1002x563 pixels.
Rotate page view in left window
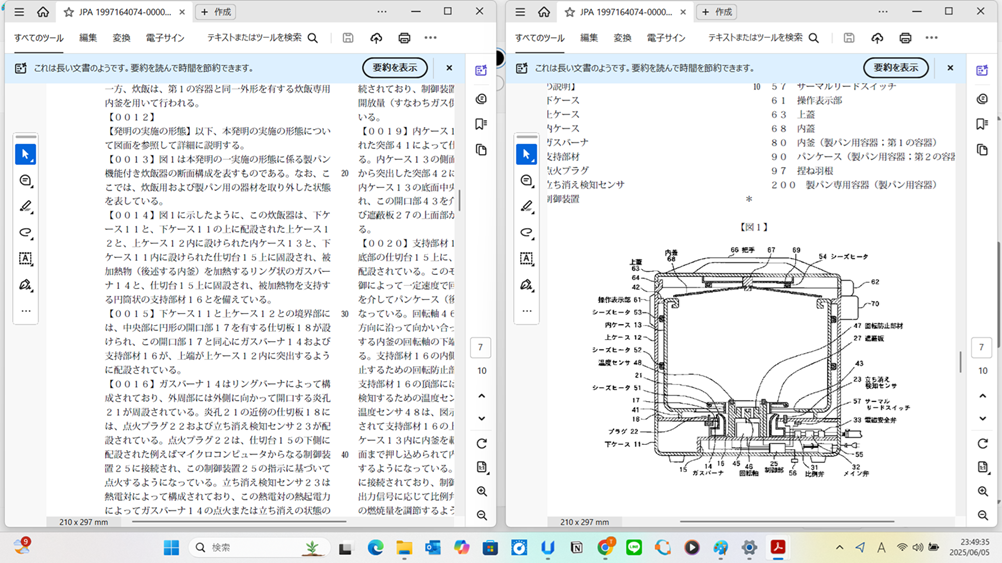(482, 443)
